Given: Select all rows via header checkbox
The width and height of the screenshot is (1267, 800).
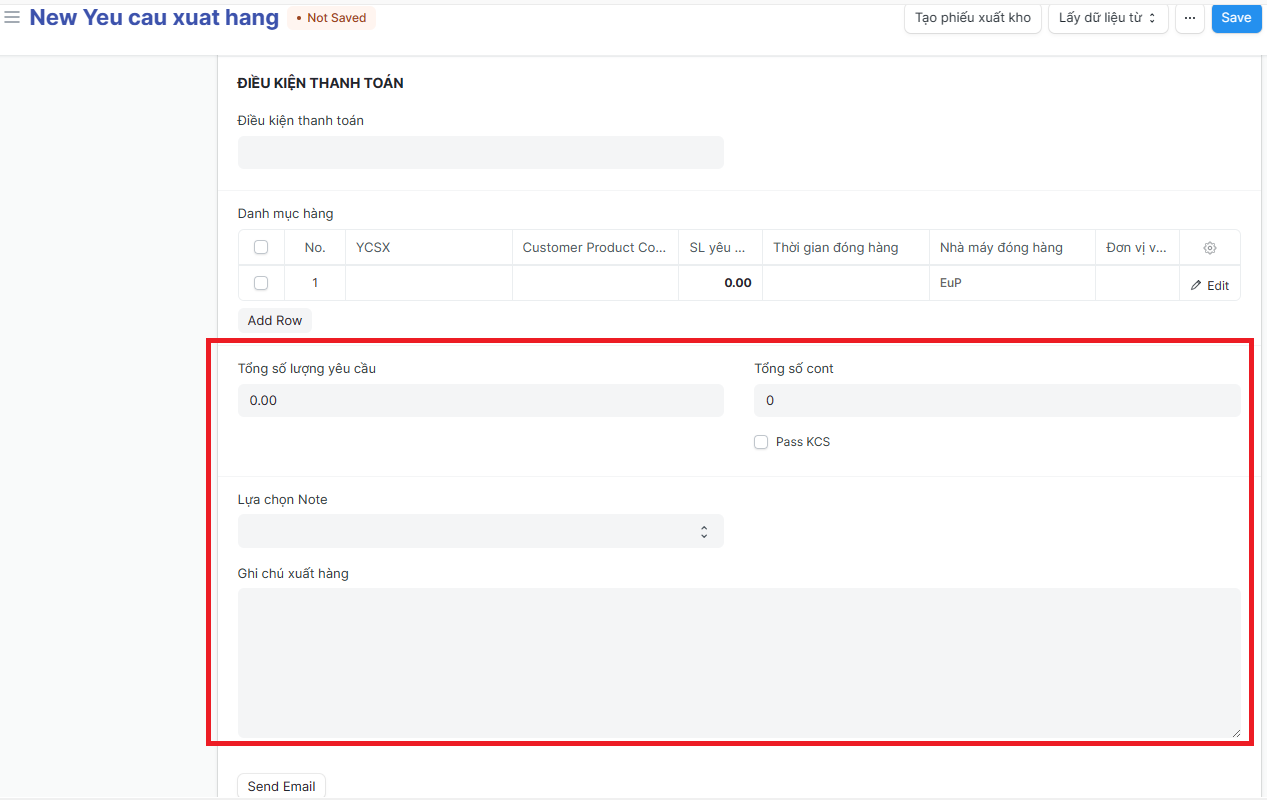Looking at the screenshot, I should (261, 248).
